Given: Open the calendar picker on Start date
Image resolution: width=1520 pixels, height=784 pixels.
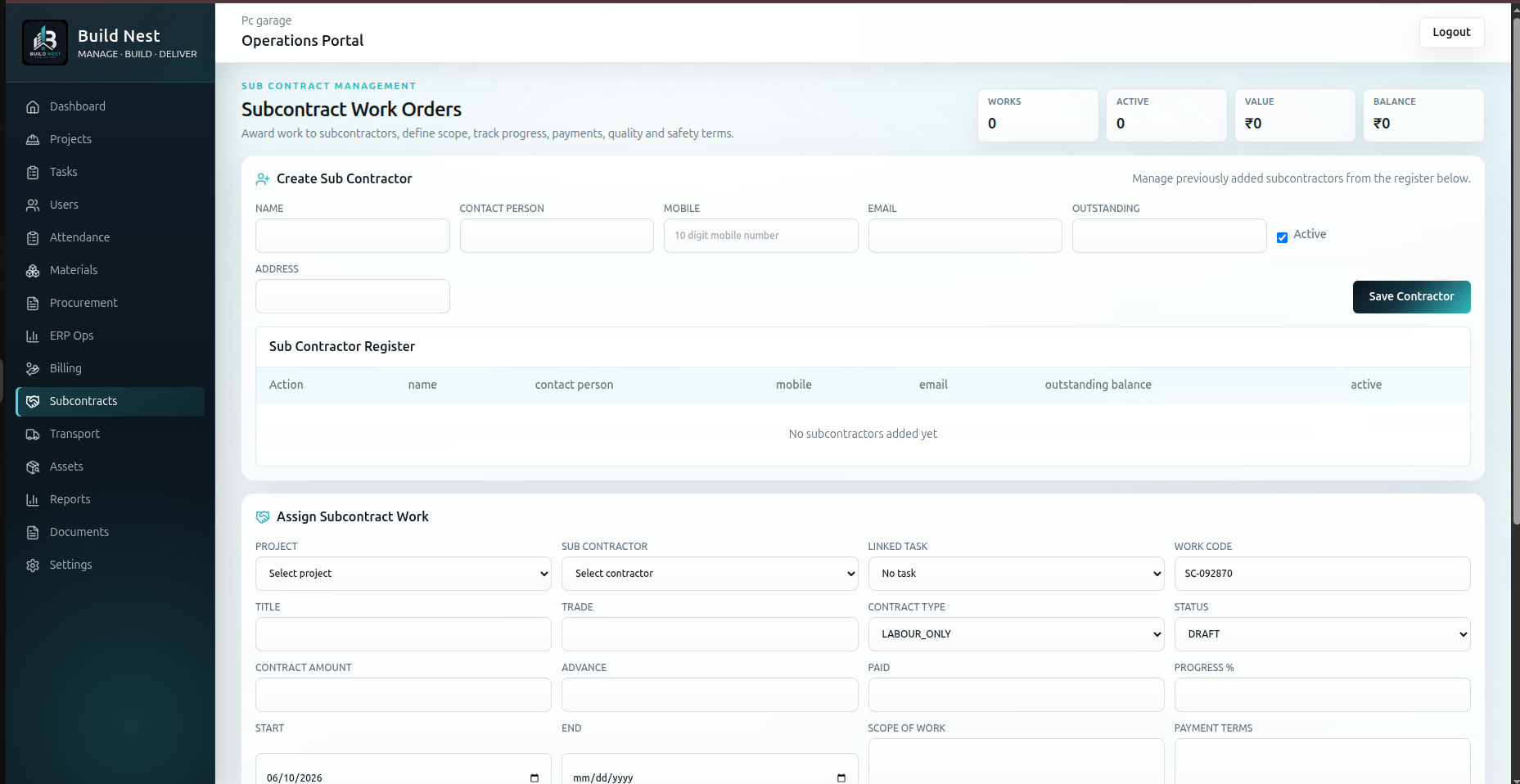Looking at the screenshot, I should 534,777.
